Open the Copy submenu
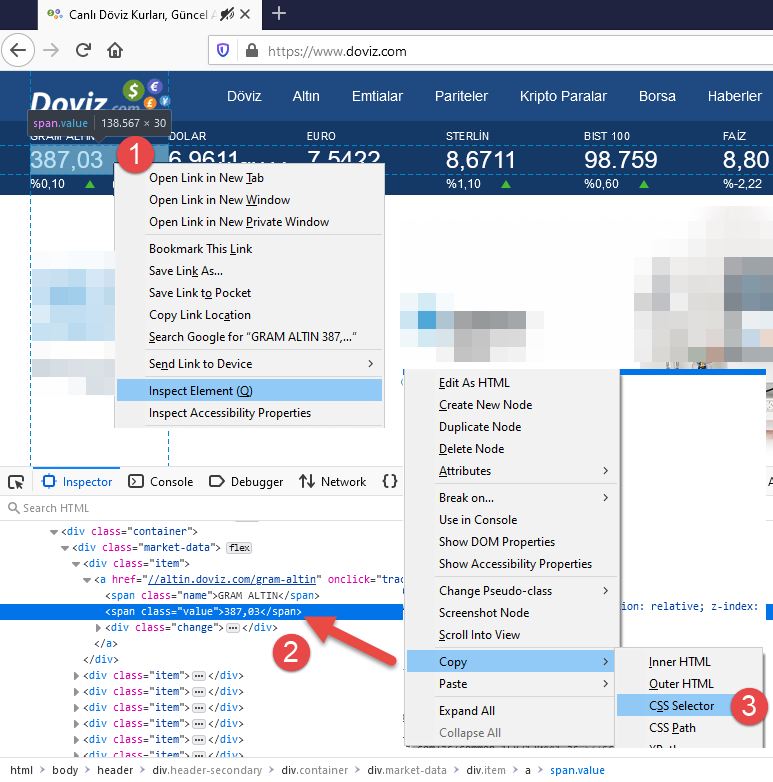The height and width of the screenshot is (782, 773). point(512,661)
